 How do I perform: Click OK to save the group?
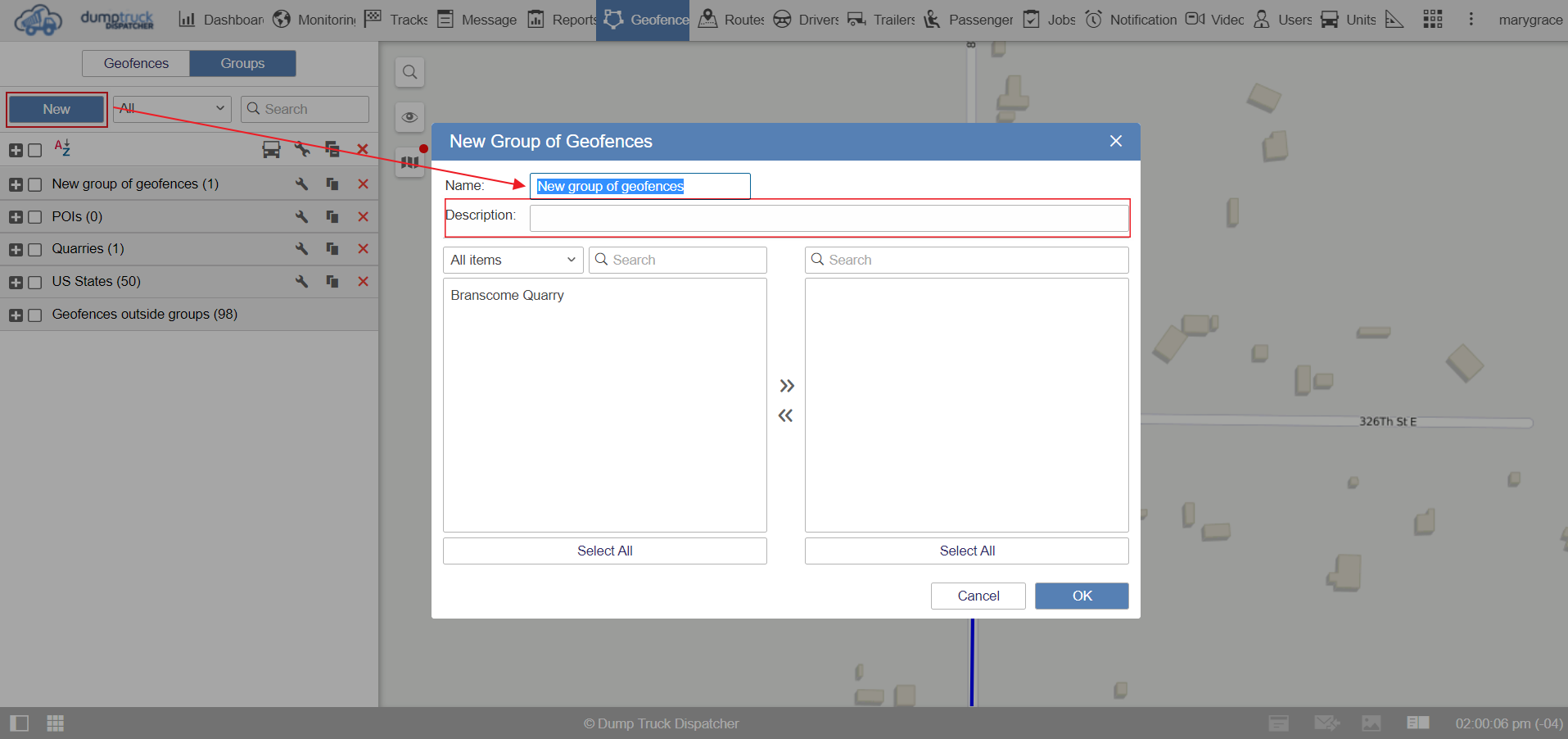pos(1081,596)
